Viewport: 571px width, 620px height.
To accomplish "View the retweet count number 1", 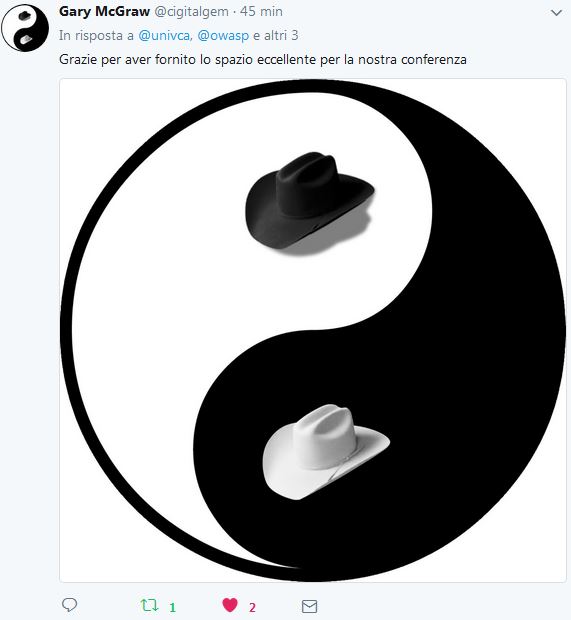I will tap(172, 607).
